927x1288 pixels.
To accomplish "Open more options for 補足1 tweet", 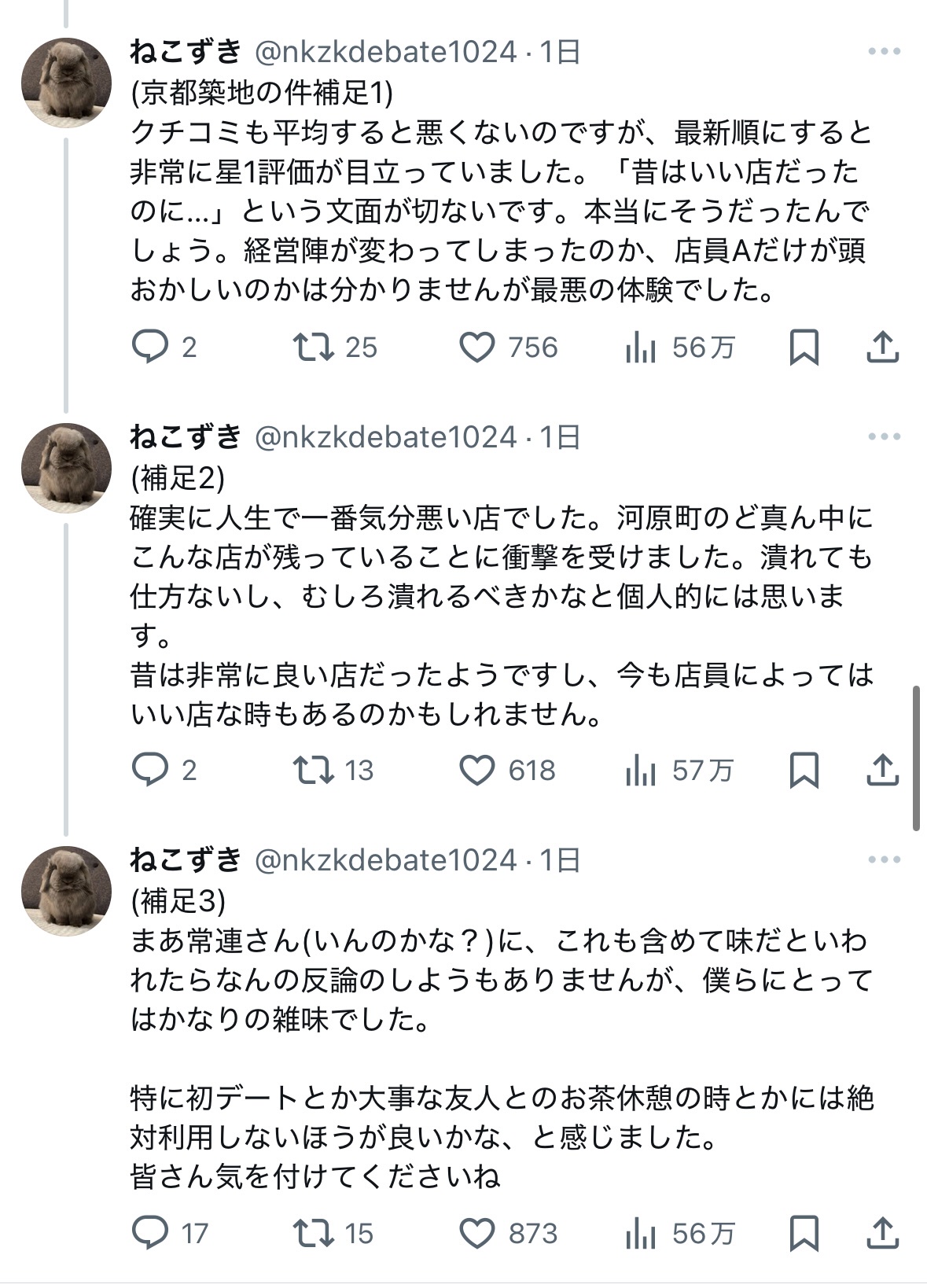I will [x=884, y=52].
